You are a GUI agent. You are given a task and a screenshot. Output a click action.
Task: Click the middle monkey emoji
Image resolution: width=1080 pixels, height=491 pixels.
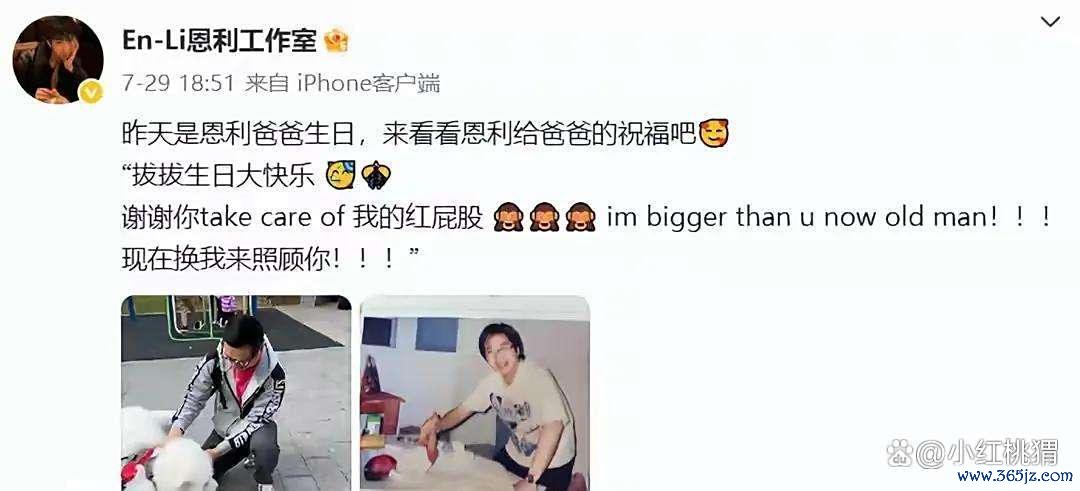(x=544, y=218)
